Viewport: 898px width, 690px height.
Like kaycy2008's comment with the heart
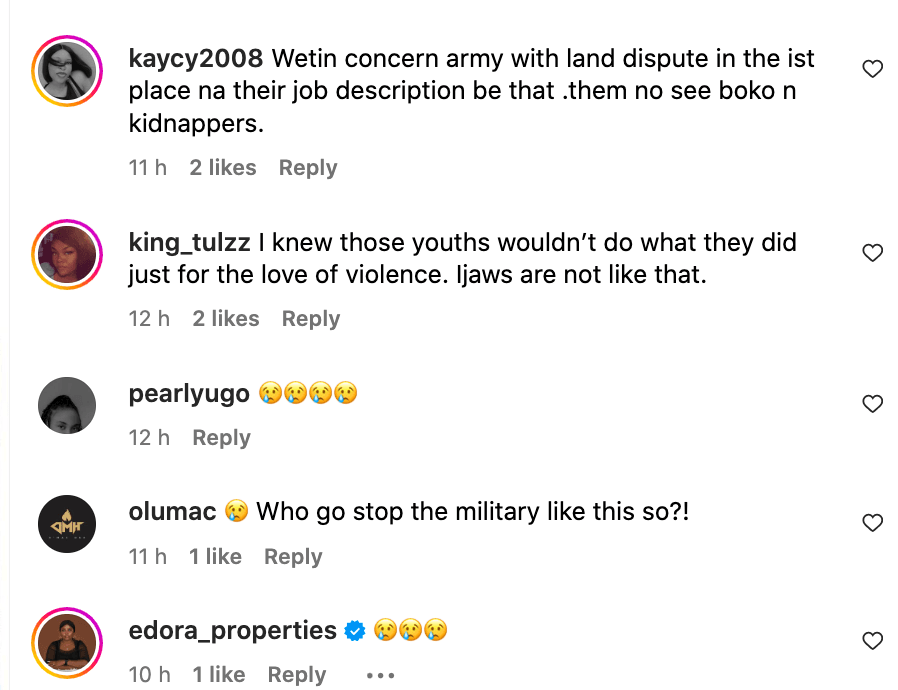coord(872,69)
